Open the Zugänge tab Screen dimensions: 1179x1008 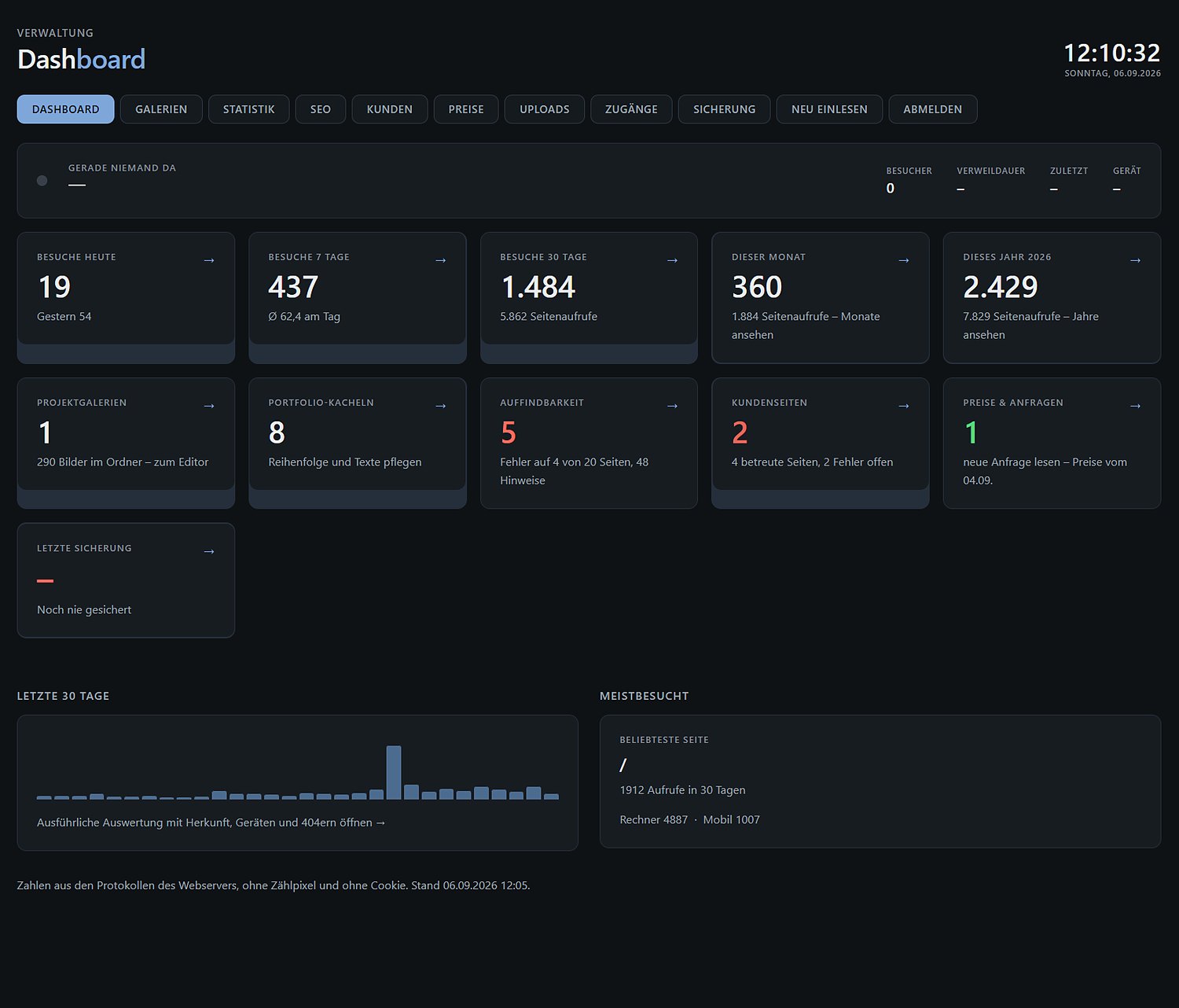tap(631, 109)
